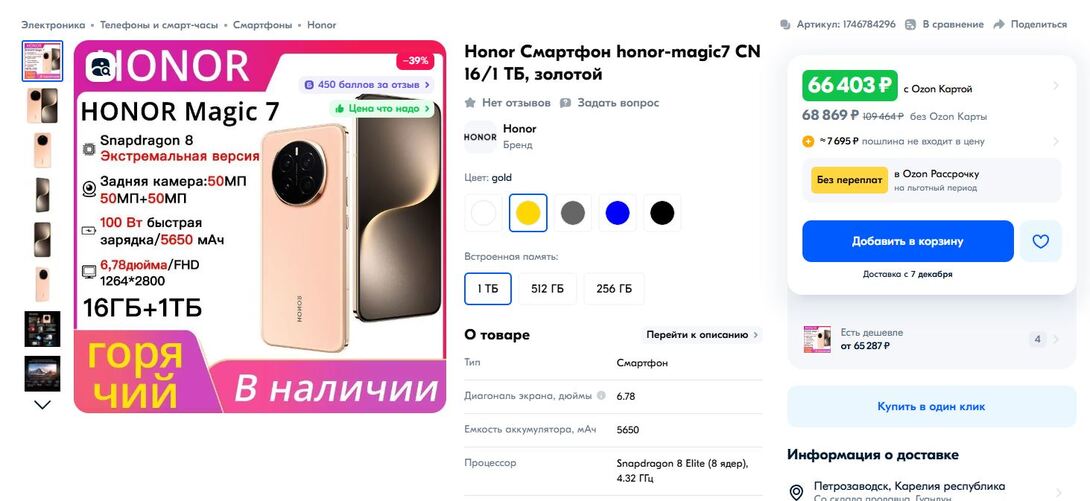Select the 512 ГБ memory option
The image size is (1090, 501).
pyautogui.click(x=547, y=289)
